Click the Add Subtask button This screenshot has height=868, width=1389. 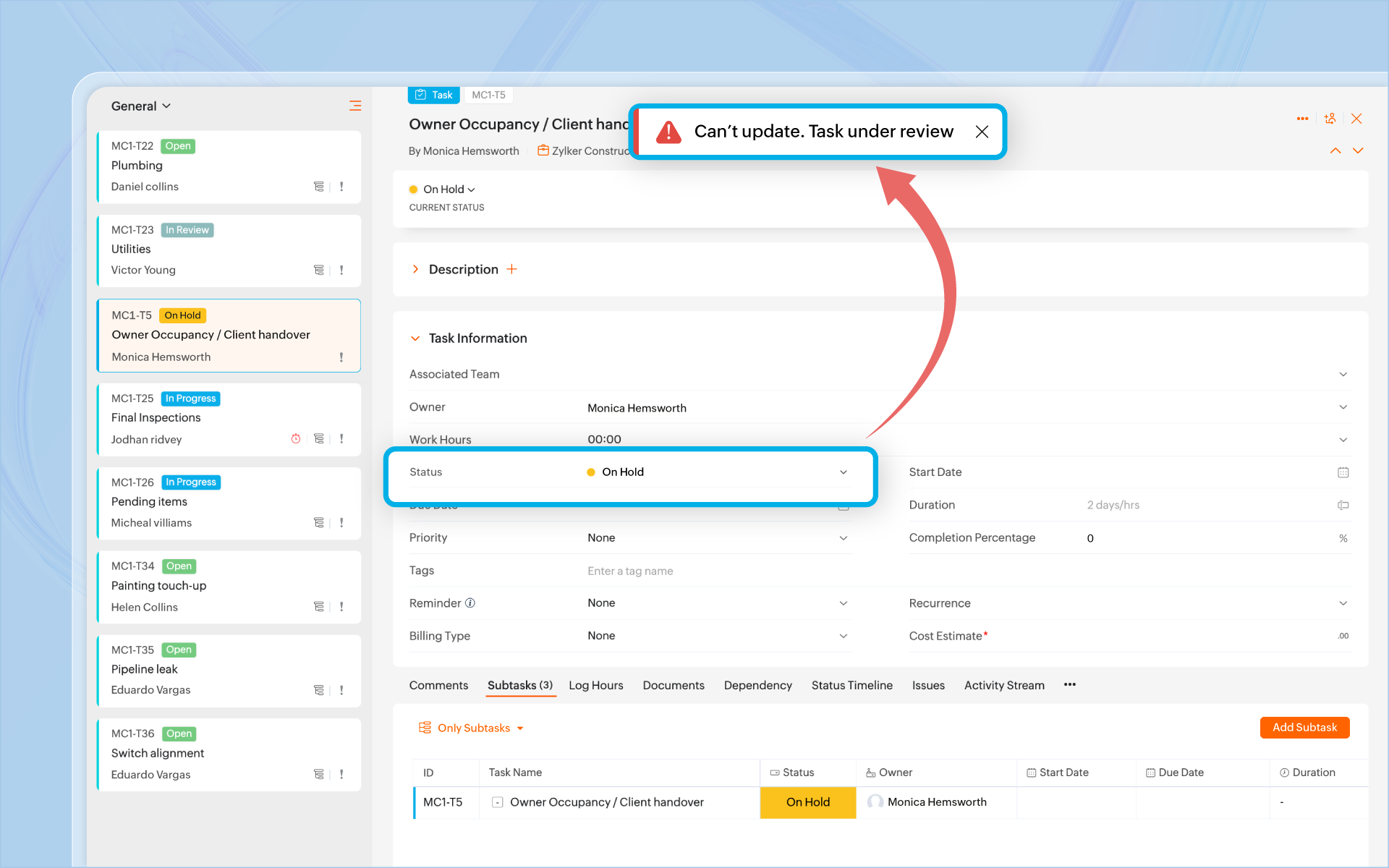click(1304, 728)
